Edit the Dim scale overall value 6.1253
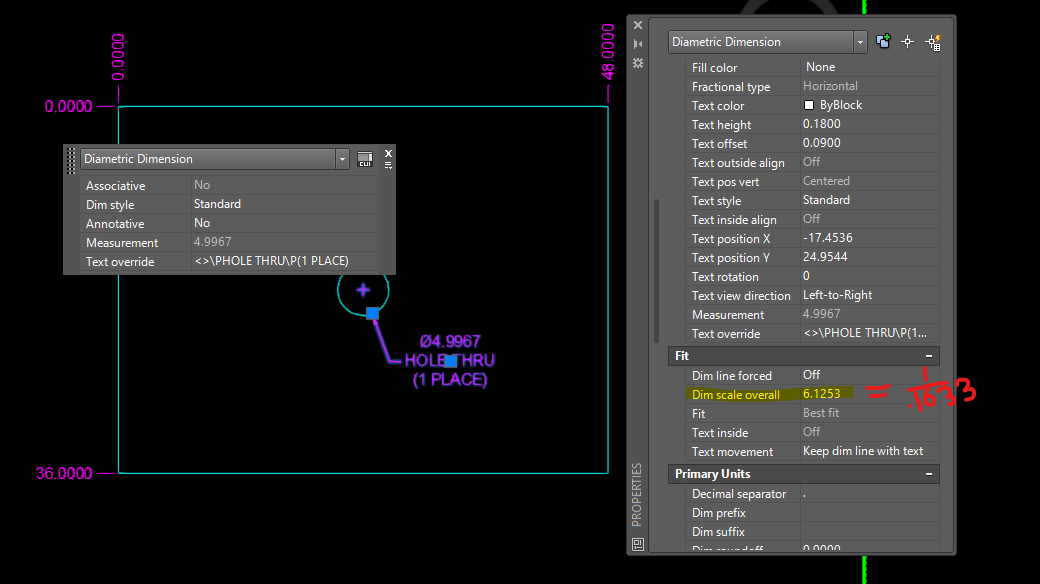The height and width of the screenshot is (584, 1040). point(826,394)
